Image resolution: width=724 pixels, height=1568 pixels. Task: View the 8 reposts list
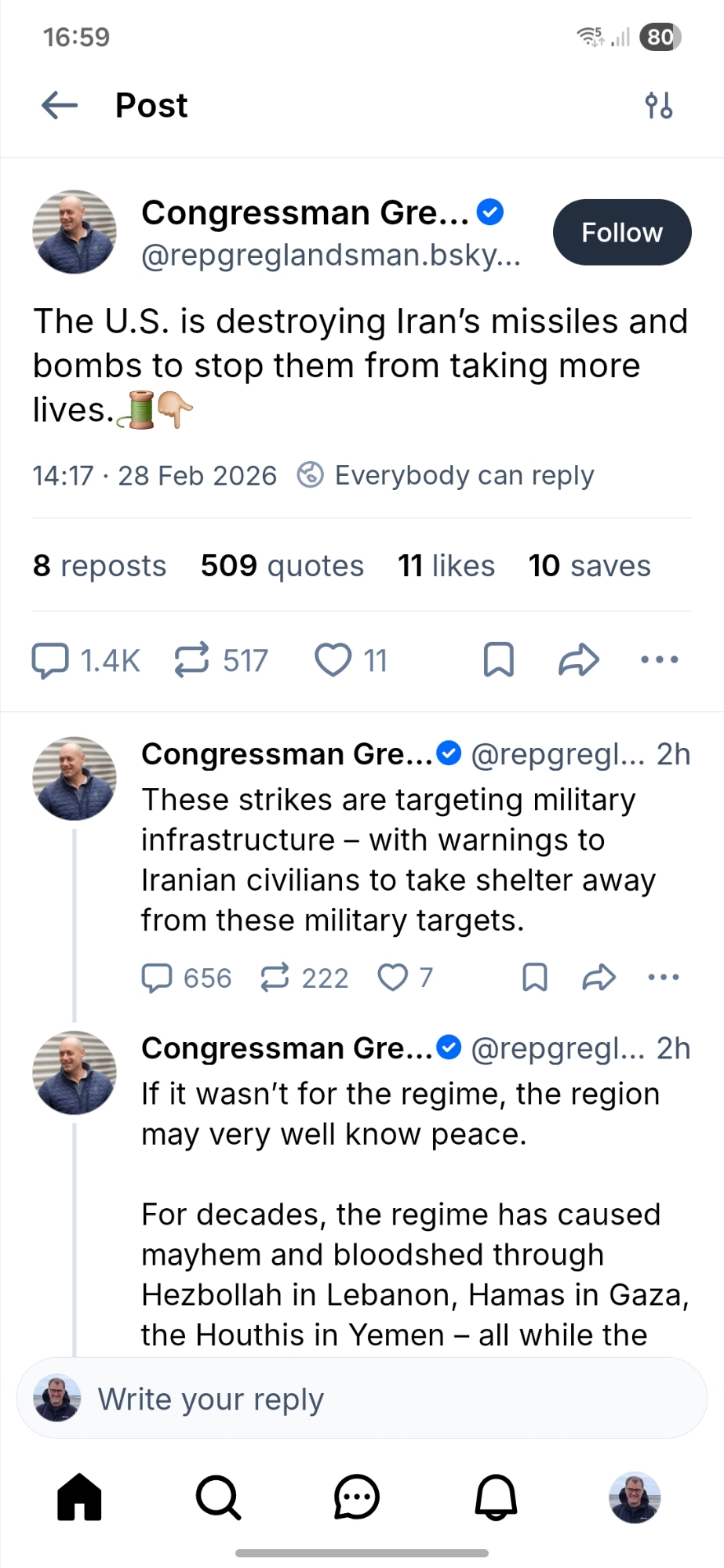(x=100, y=566)
